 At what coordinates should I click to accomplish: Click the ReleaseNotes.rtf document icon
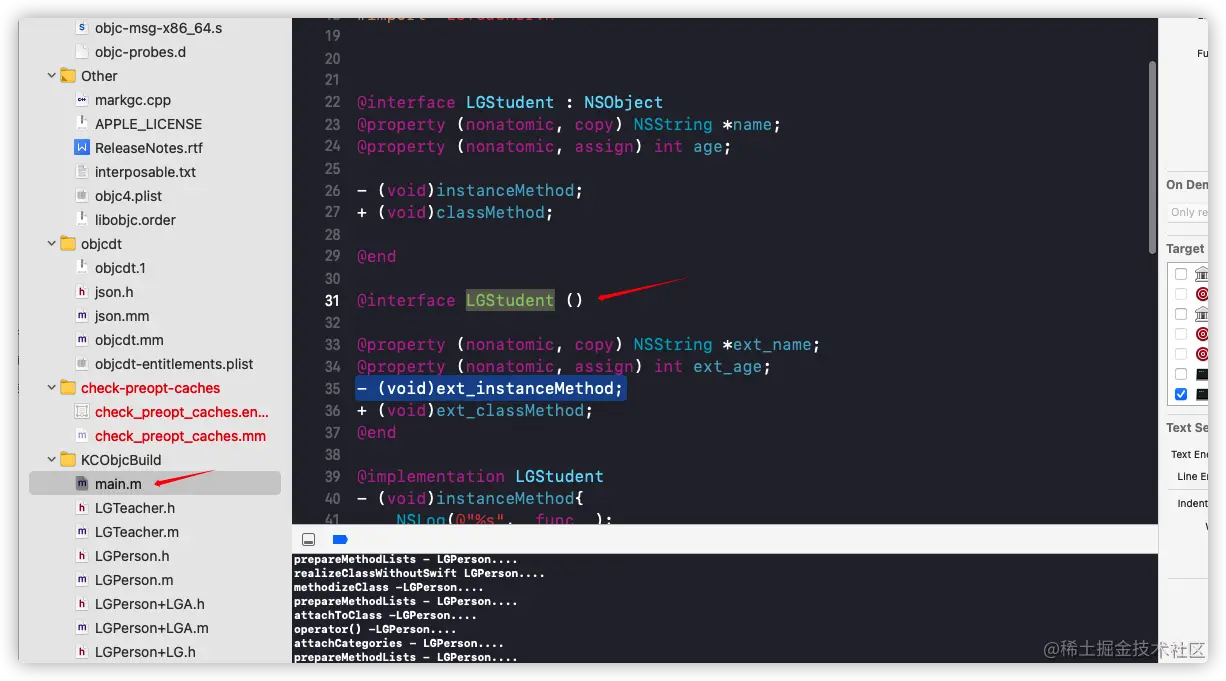(82, 148)
